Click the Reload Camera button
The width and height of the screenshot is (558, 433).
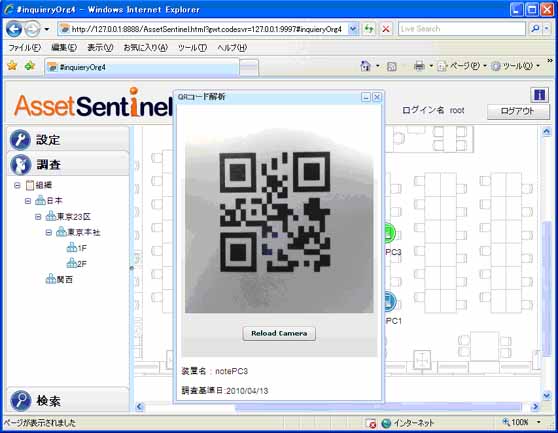(x=279, y=333)
